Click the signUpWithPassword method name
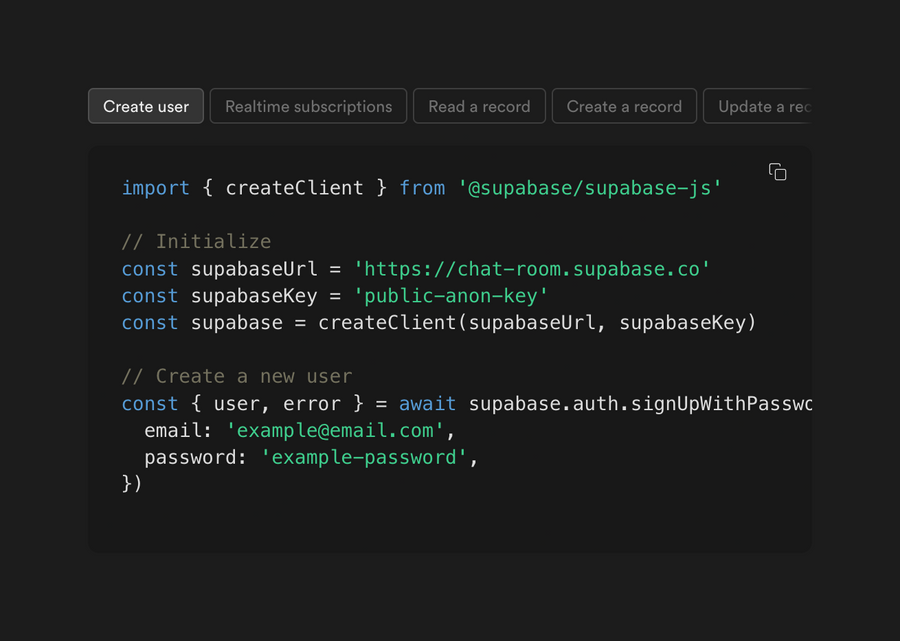Screen dimensions: 900x641 coord(720,403)
